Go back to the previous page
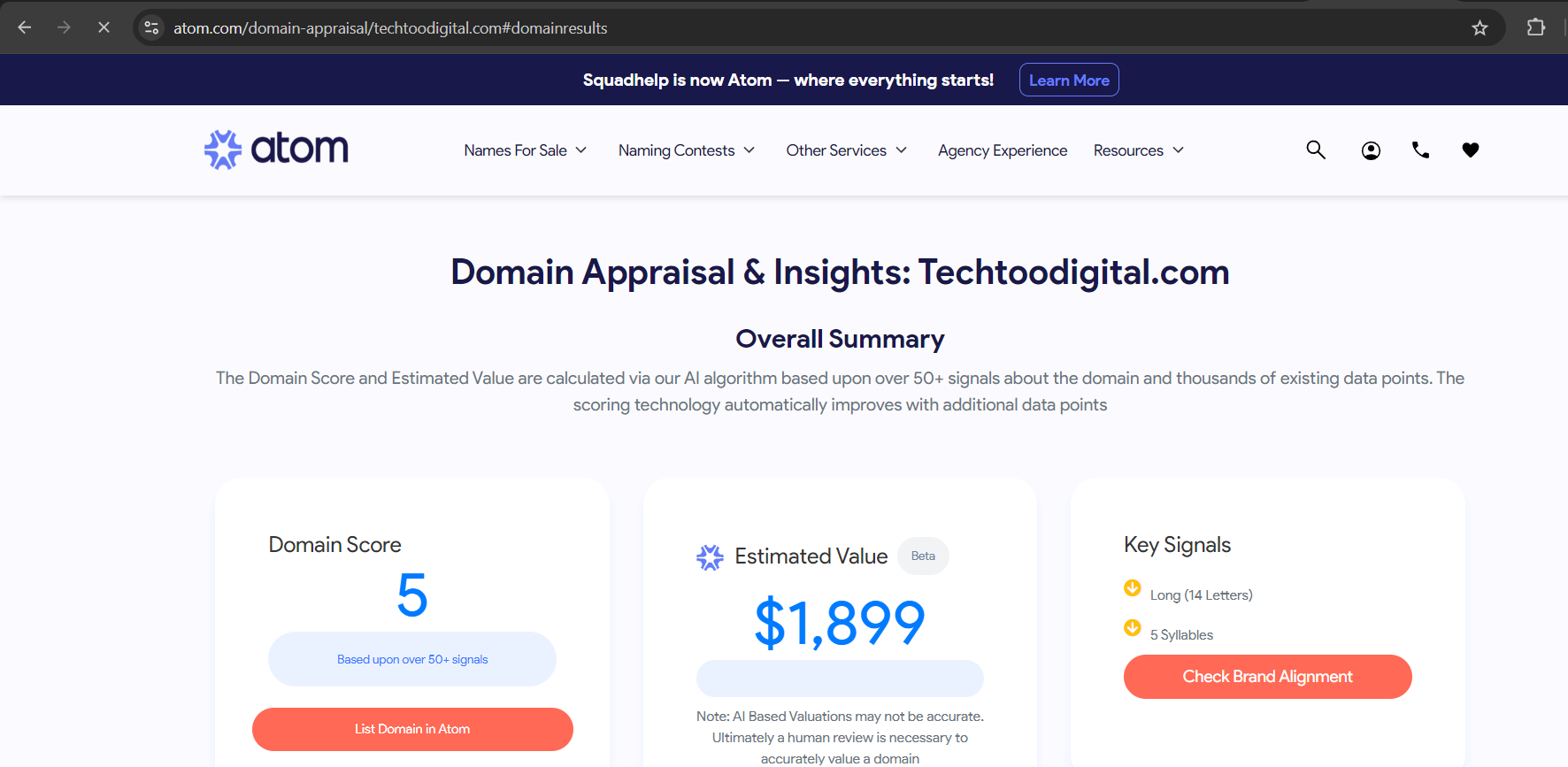 pos(25,28)
